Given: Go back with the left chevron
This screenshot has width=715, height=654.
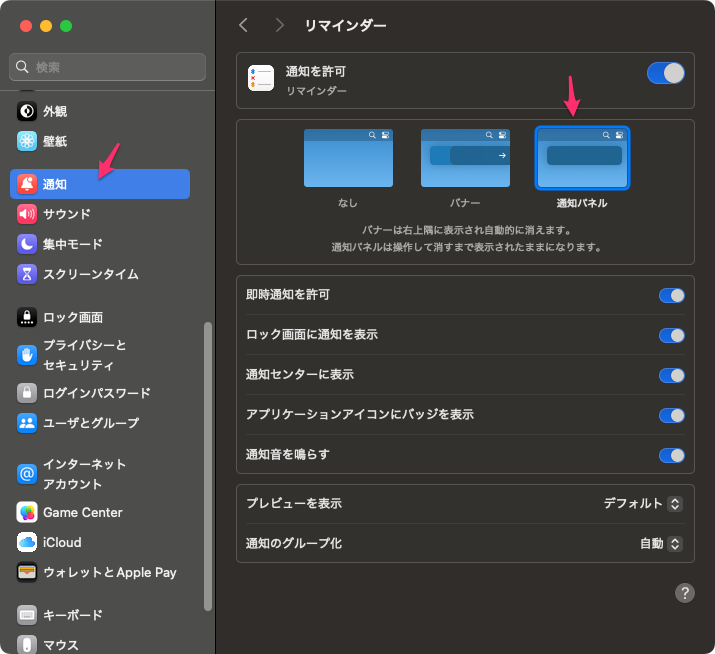Looking at the screenshot, I should [244, 25].
